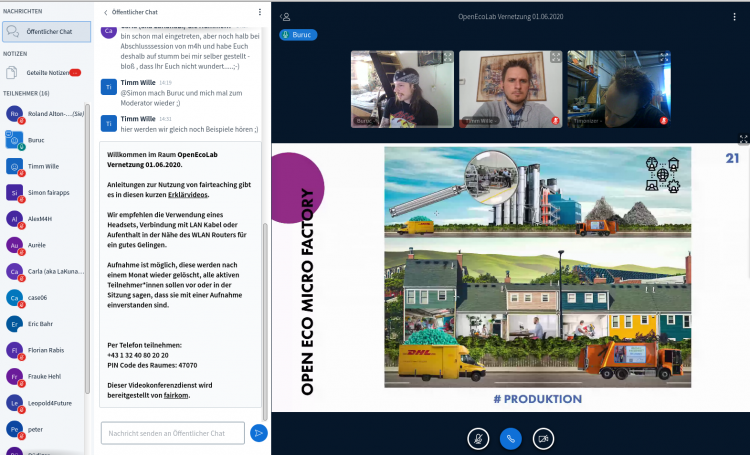The width and height of the screenshot is (750, 455).
Task: Select Simon fairapps avatar in participant list
Action: pos(15,192)
